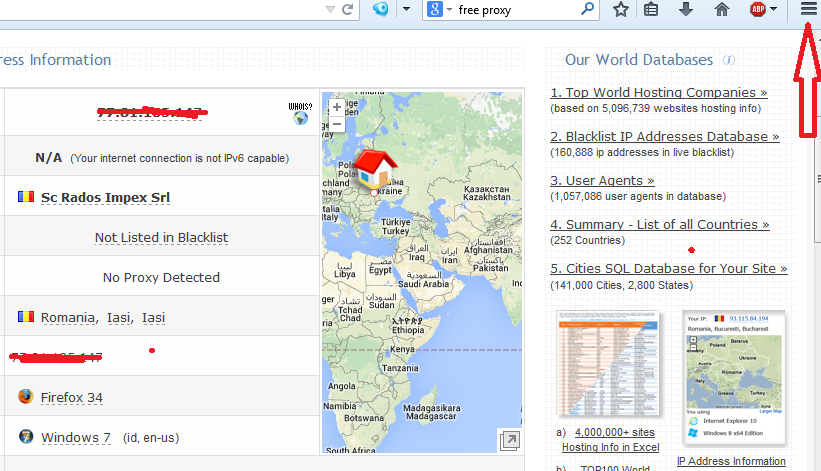The height and width of the screenshot is (471, 821).
Task: Select 'No Proxy Detected' text
Action: [161, 277]
